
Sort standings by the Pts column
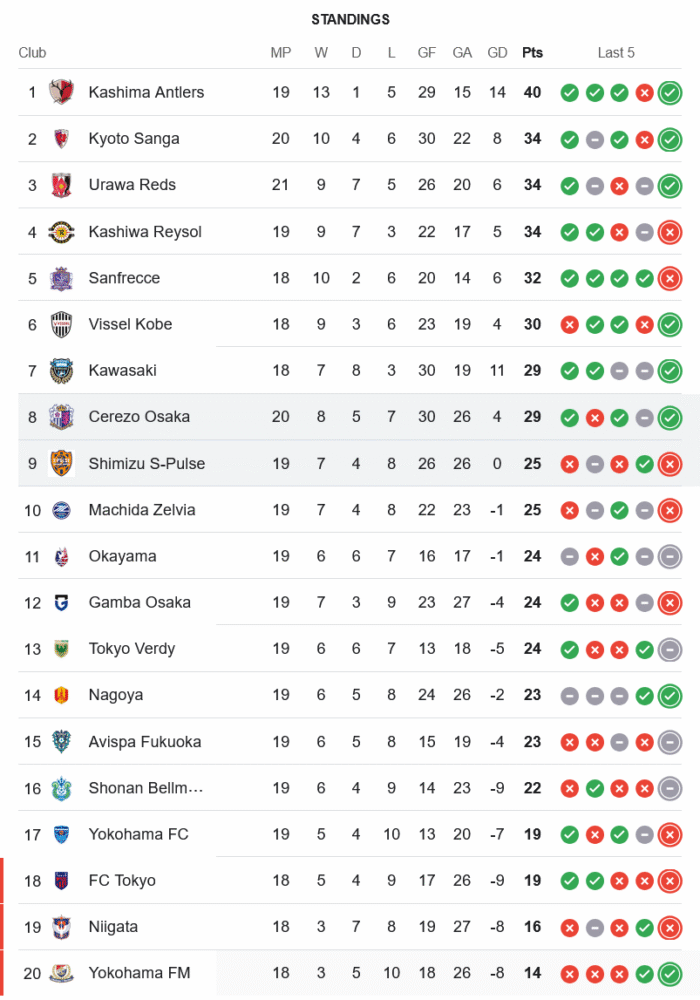pos(532,53)
